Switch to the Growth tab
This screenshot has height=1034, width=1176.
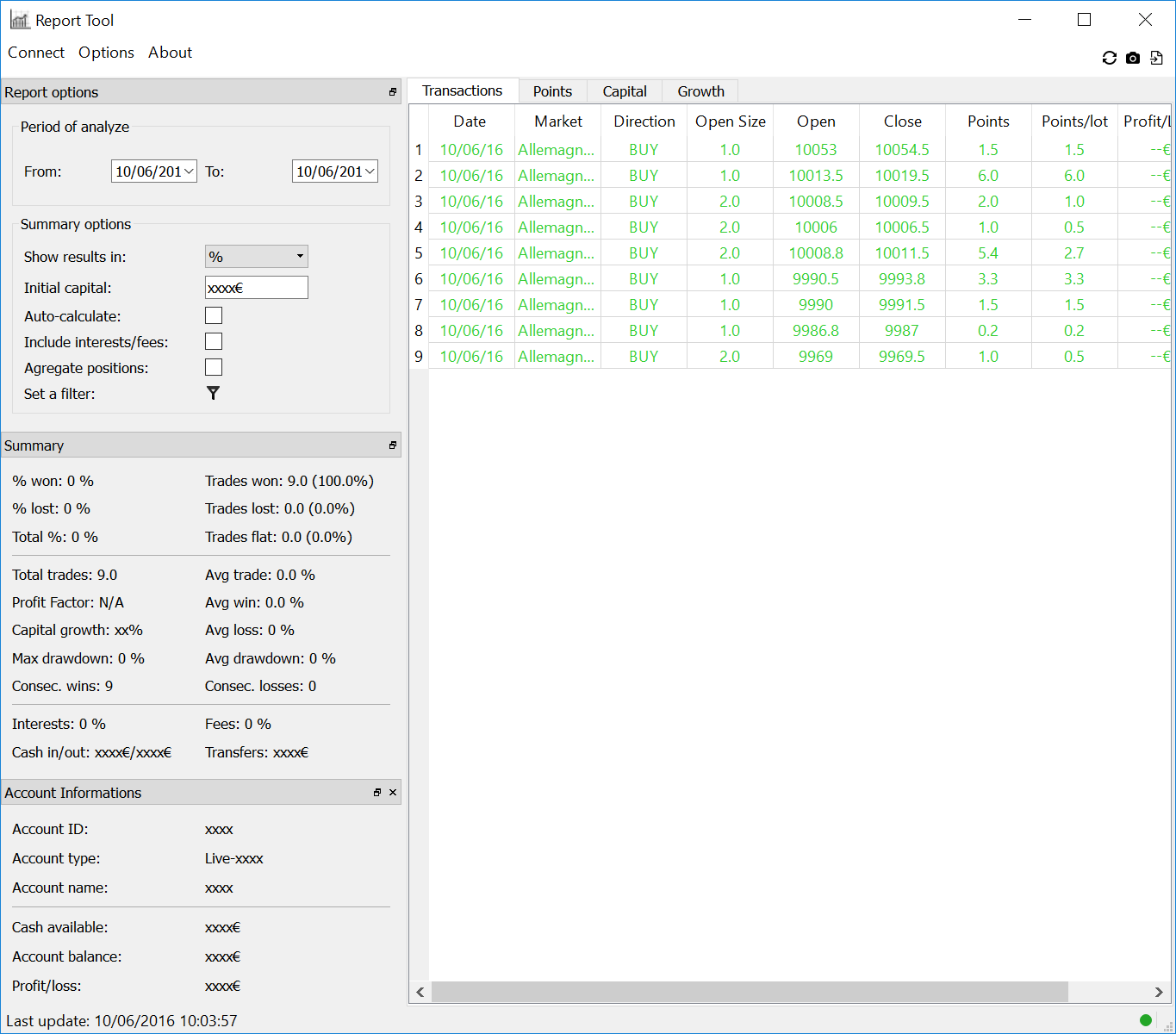click(x=700, y=91)
